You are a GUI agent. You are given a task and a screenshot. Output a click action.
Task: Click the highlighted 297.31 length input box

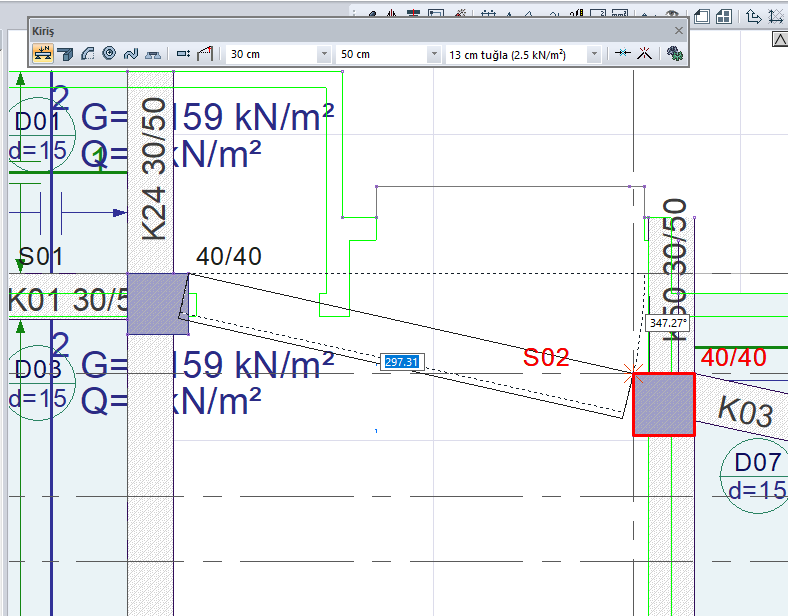pyautogui.click(x=400, y=362)
